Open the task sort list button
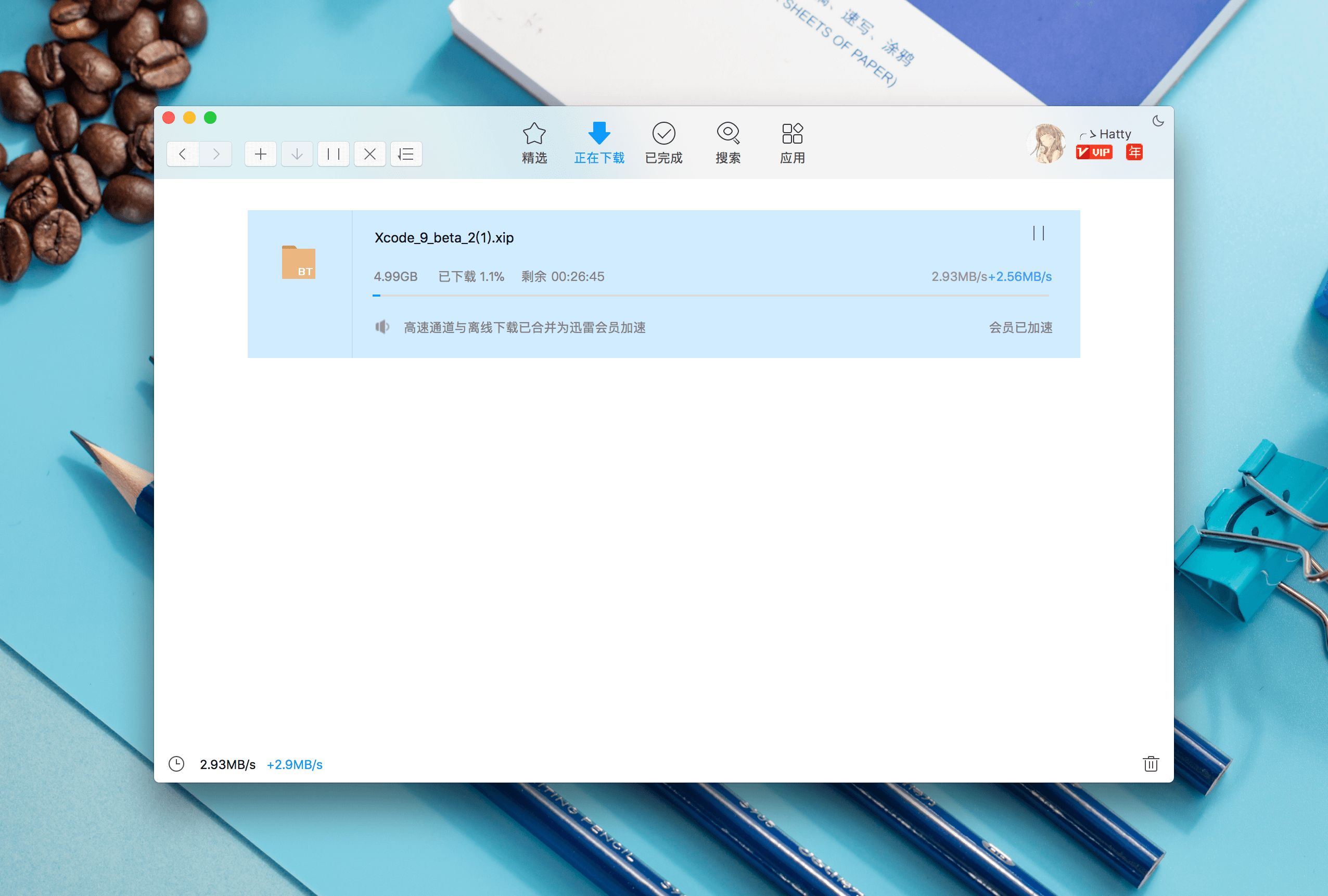Image resolution: width=1328 pixels, height=896 pixels. click(x=406, y=153)
